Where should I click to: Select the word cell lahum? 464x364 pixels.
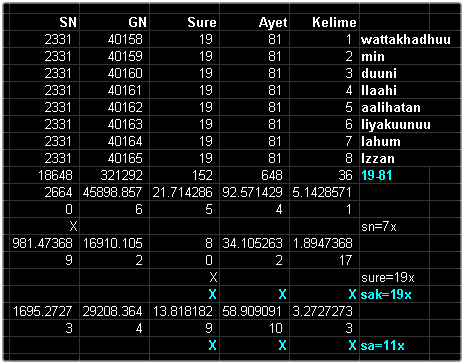tap(381, 141)
